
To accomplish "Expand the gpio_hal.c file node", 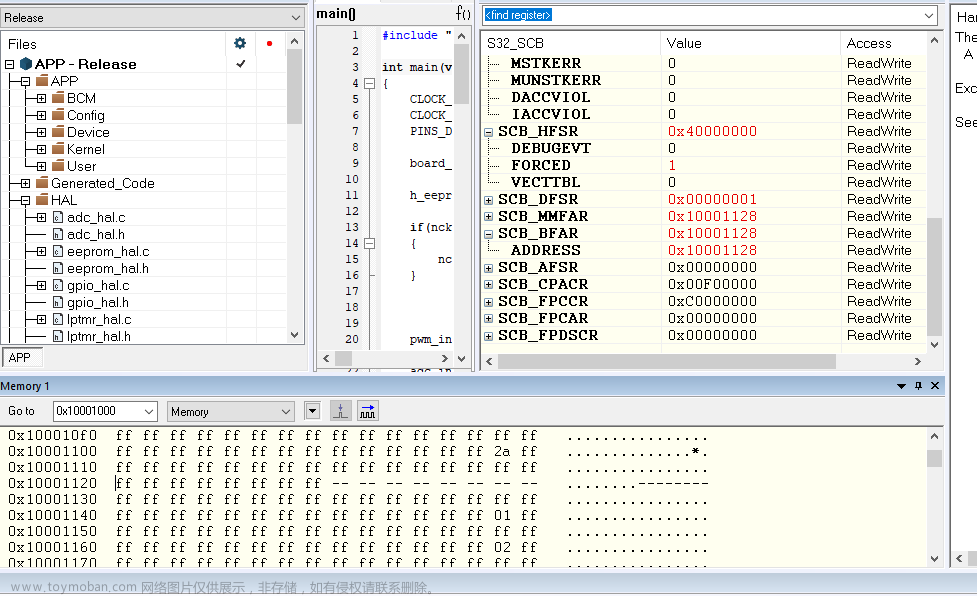I will (x=41, y=285).
